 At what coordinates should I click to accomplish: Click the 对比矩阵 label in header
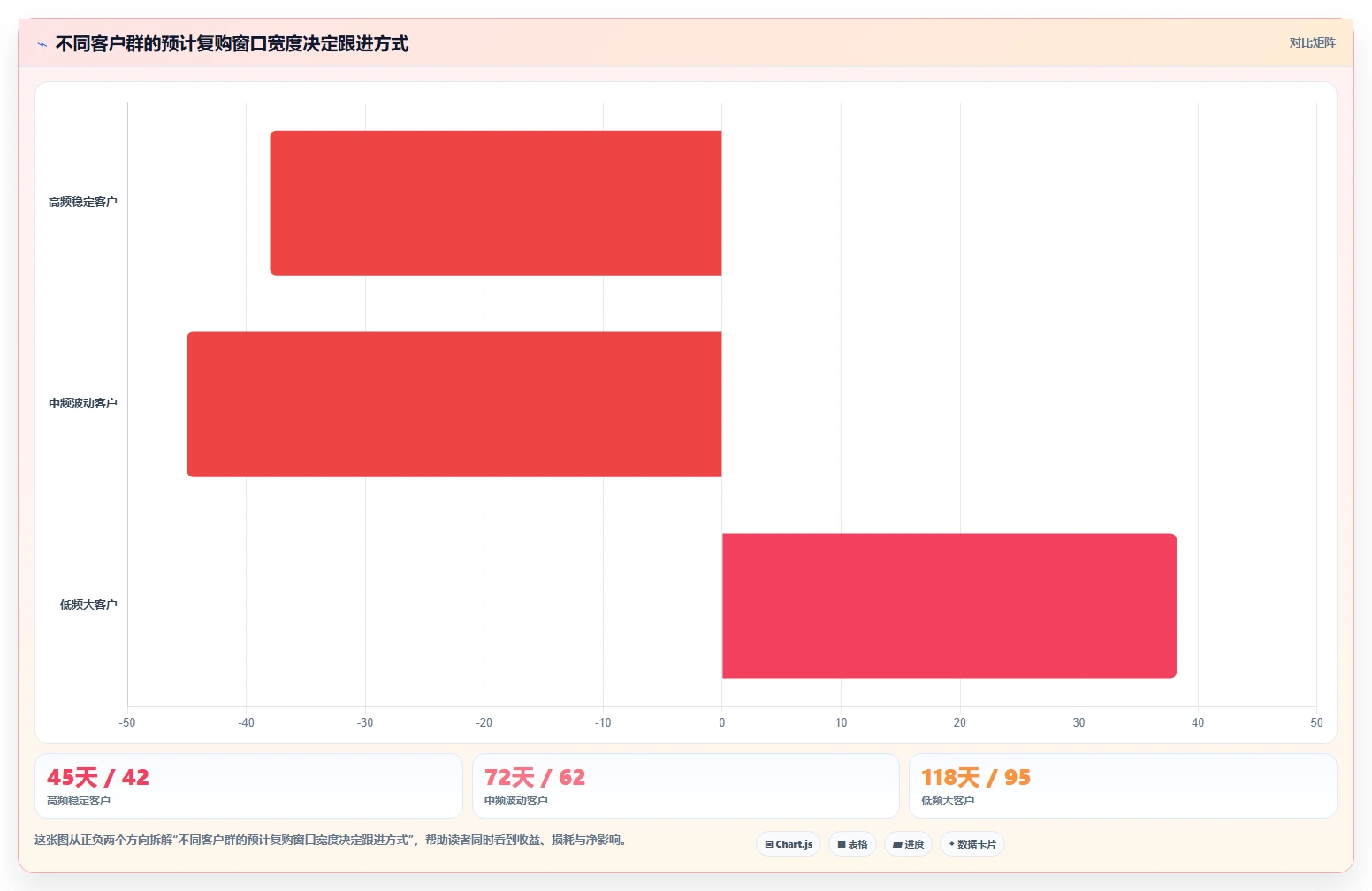tap(1312, 42)
